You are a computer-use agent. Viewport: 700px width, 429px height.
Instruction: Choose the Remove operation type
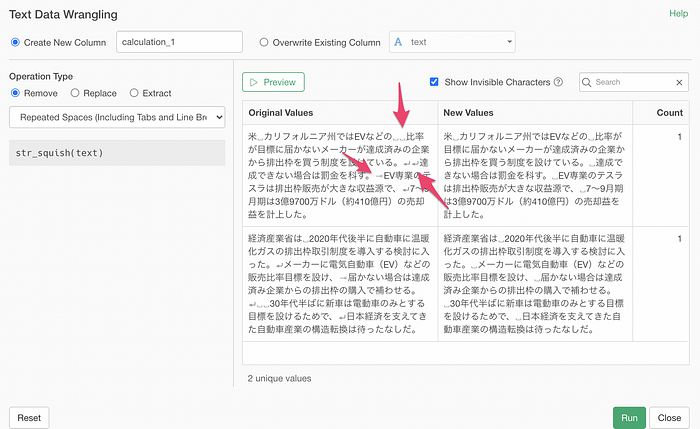pyautogui.click(x=15, y=93)
